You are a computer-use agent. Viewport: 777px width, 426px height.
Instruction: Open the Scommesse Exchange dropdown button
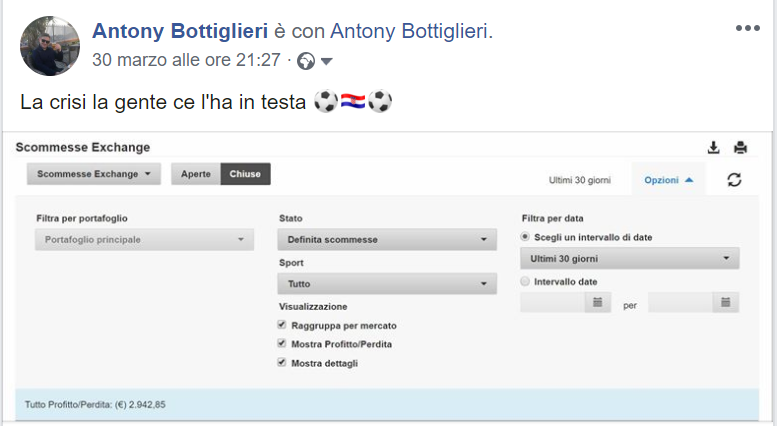coord(93,174)
